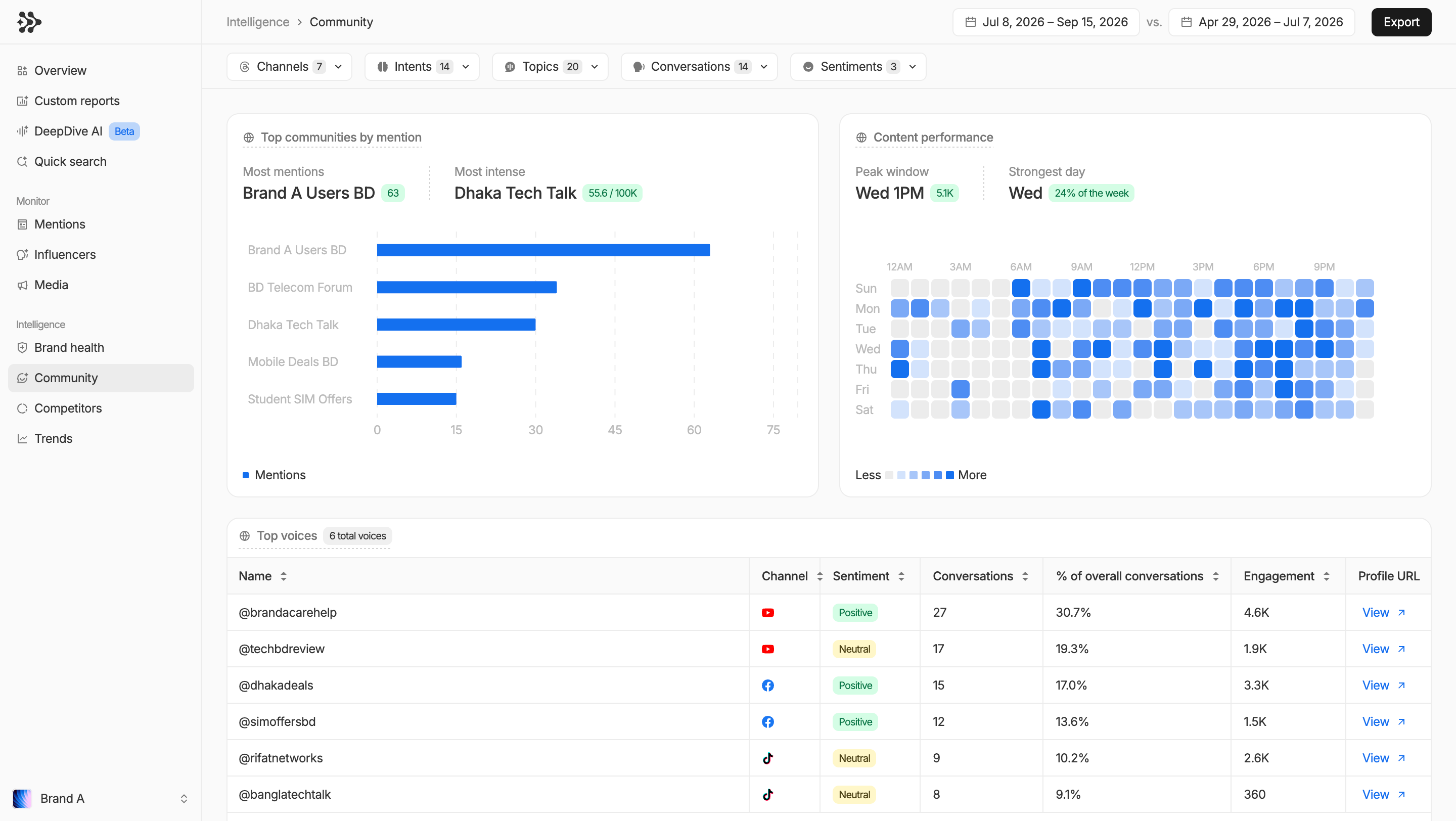Click the Export button
Screen dimensions: 1456x821
(1400, 22)
